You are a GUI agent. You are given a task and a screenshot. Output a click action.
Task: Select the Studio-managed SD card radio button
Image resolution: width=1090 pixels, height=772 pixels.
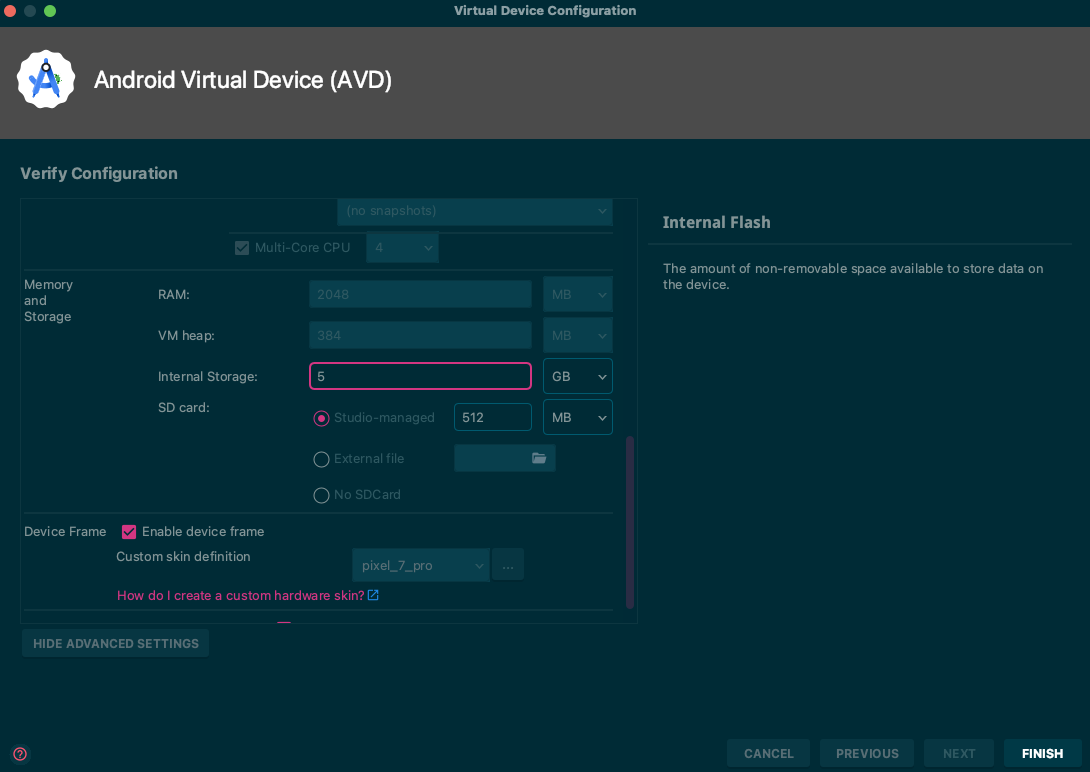point(321,418)
